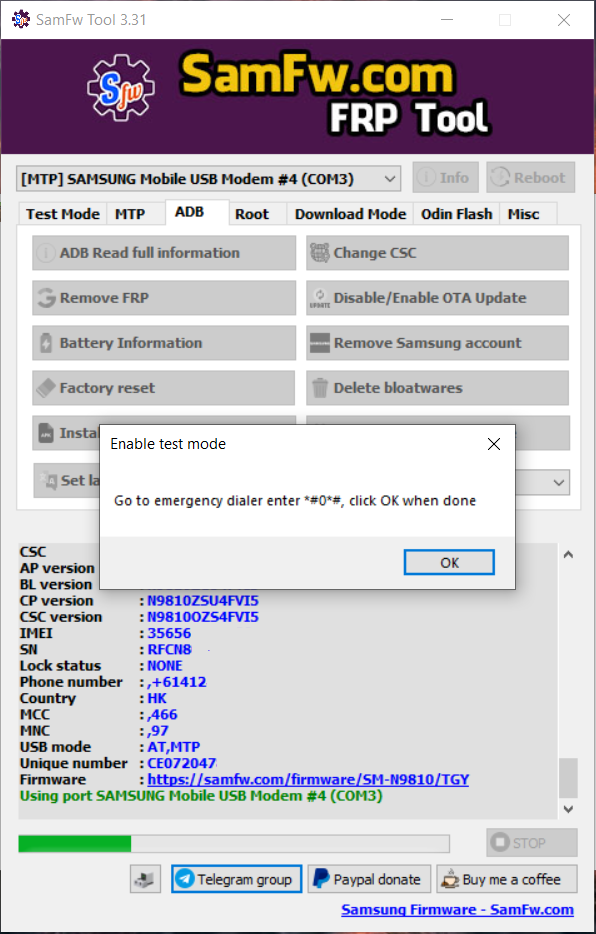Open the Telegram group button
The width and height of the screenshot is (596, 934).
point(236,879)
